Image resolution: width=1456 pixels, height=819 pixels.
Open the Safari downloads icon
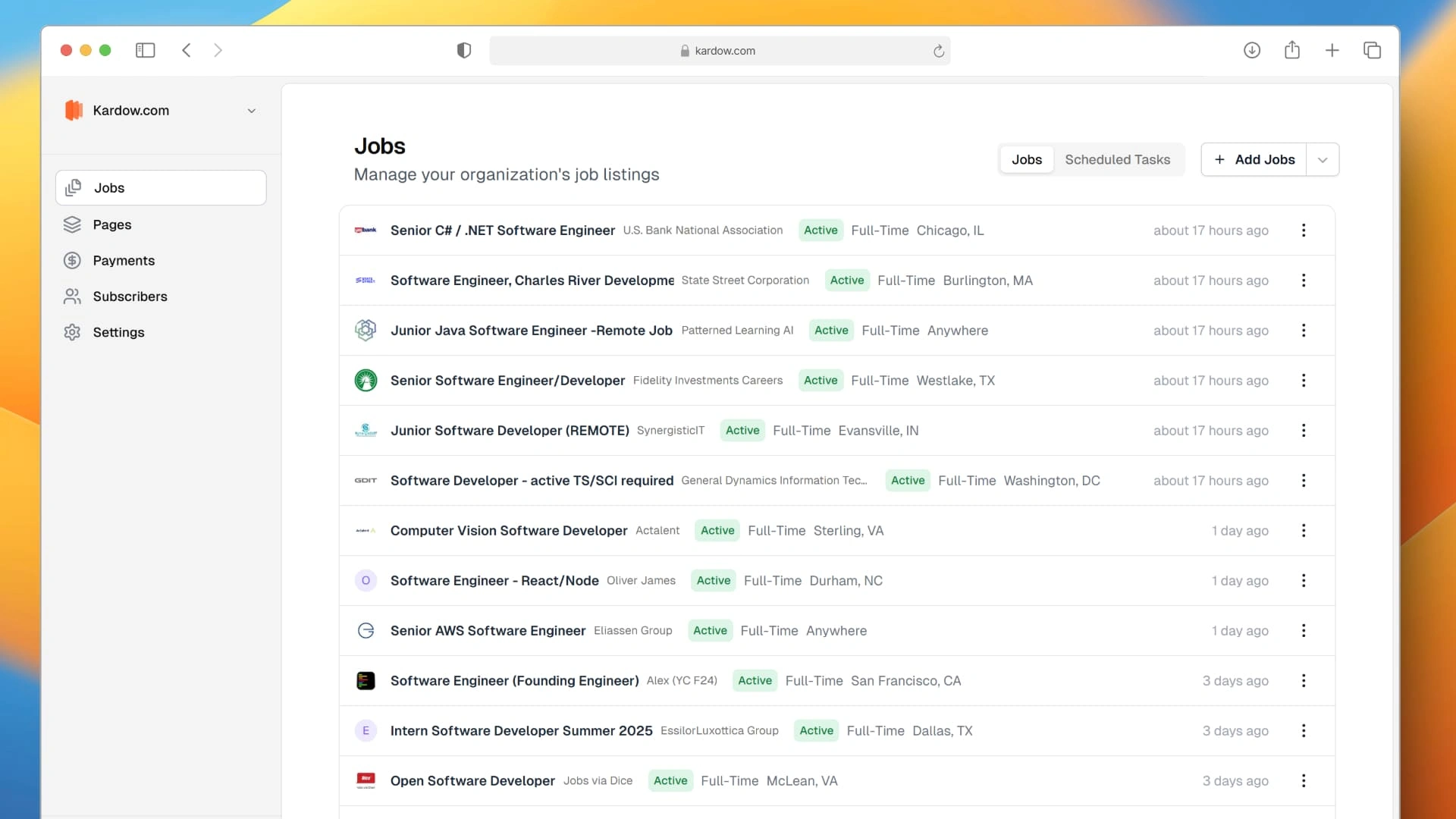pos(1252,50)
